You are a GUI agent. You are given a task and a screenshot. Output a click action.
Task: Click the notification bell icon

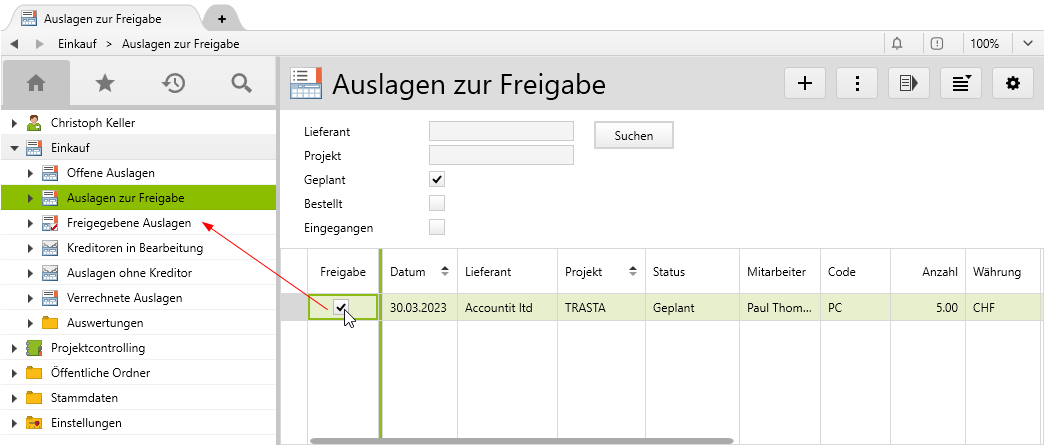click(897, 43)
